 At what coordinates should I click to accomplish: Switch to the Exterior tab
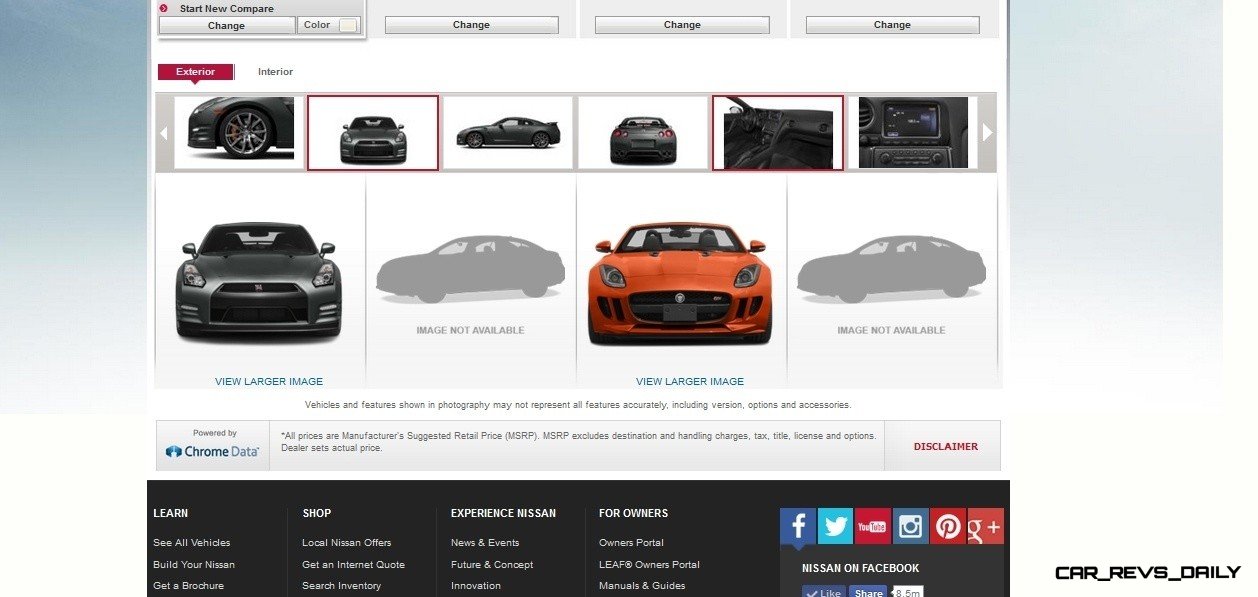click(x=195, y=72)
